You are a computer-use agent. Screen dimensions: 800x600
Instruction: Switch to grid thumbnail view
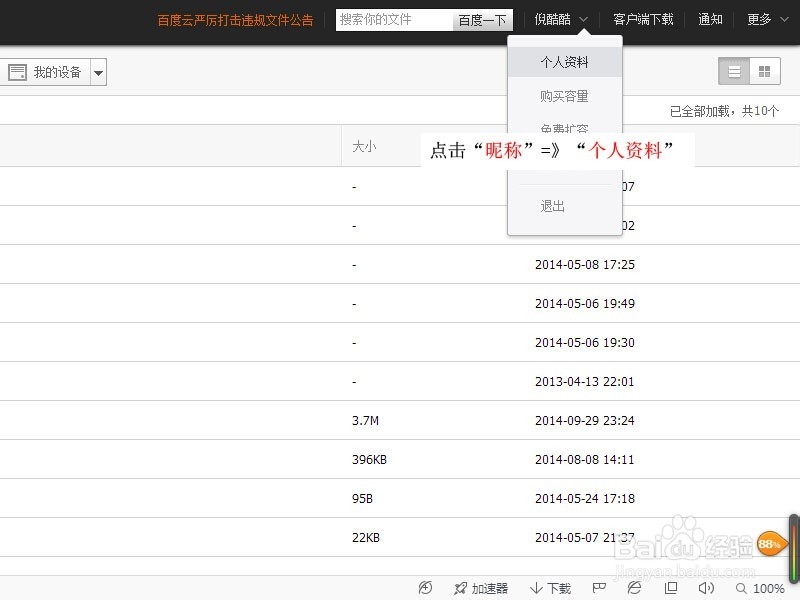[x=764, y=71]
